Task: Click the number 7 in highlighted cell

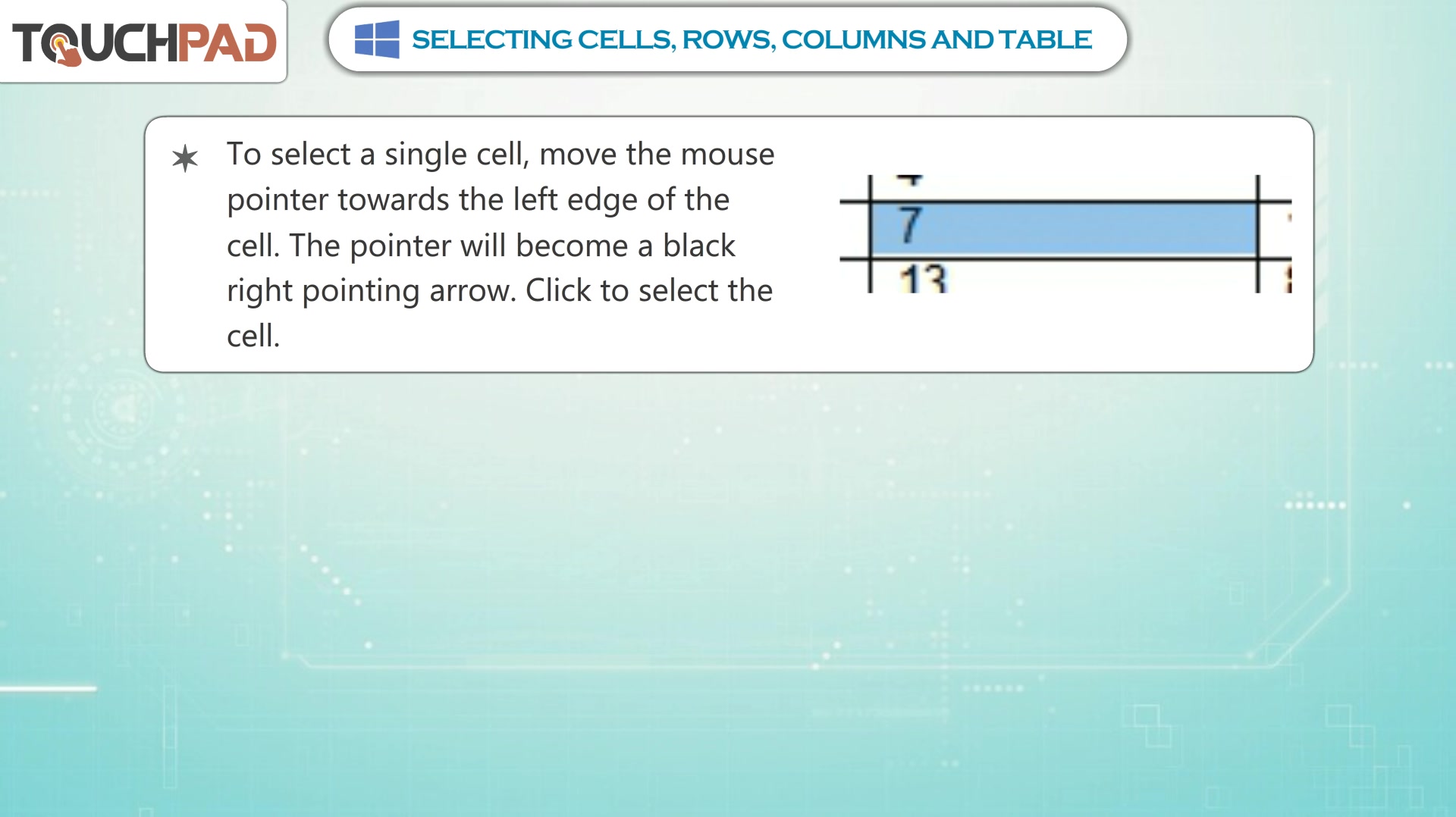Action: pos(911,224)
